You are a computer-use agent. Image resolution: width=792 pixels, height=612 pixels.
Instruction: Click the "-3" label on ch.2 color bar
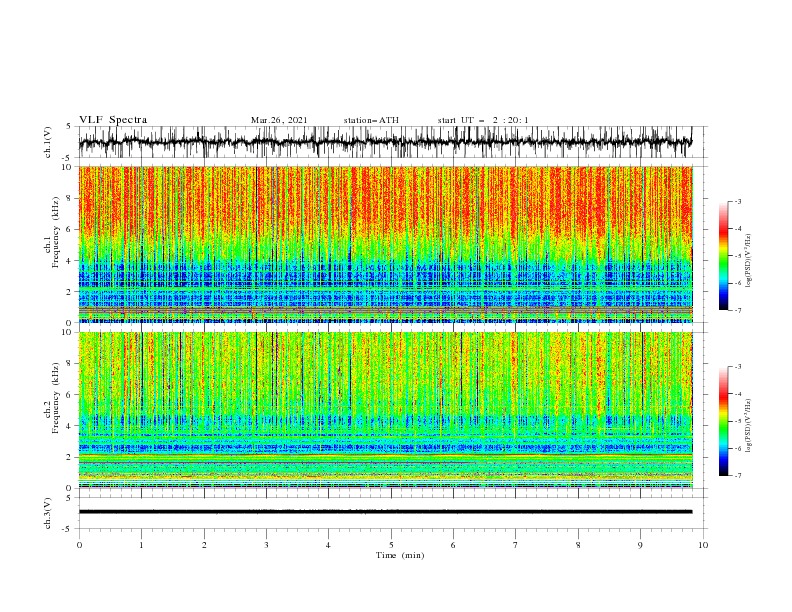(x=737, y=367)
